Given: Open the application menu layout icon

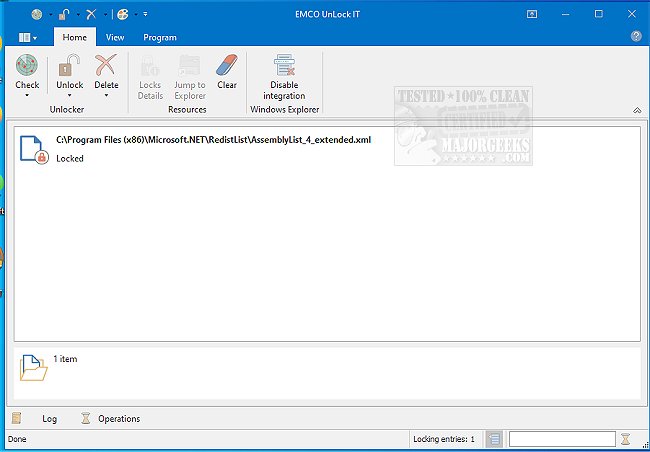Looking at the screenshot, I should (27, 38).
